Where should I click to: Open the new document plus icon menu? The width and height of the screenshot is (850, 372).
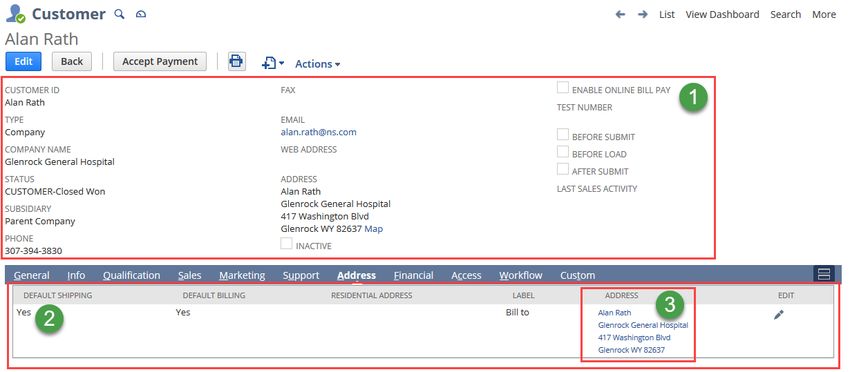pos(273,63)
